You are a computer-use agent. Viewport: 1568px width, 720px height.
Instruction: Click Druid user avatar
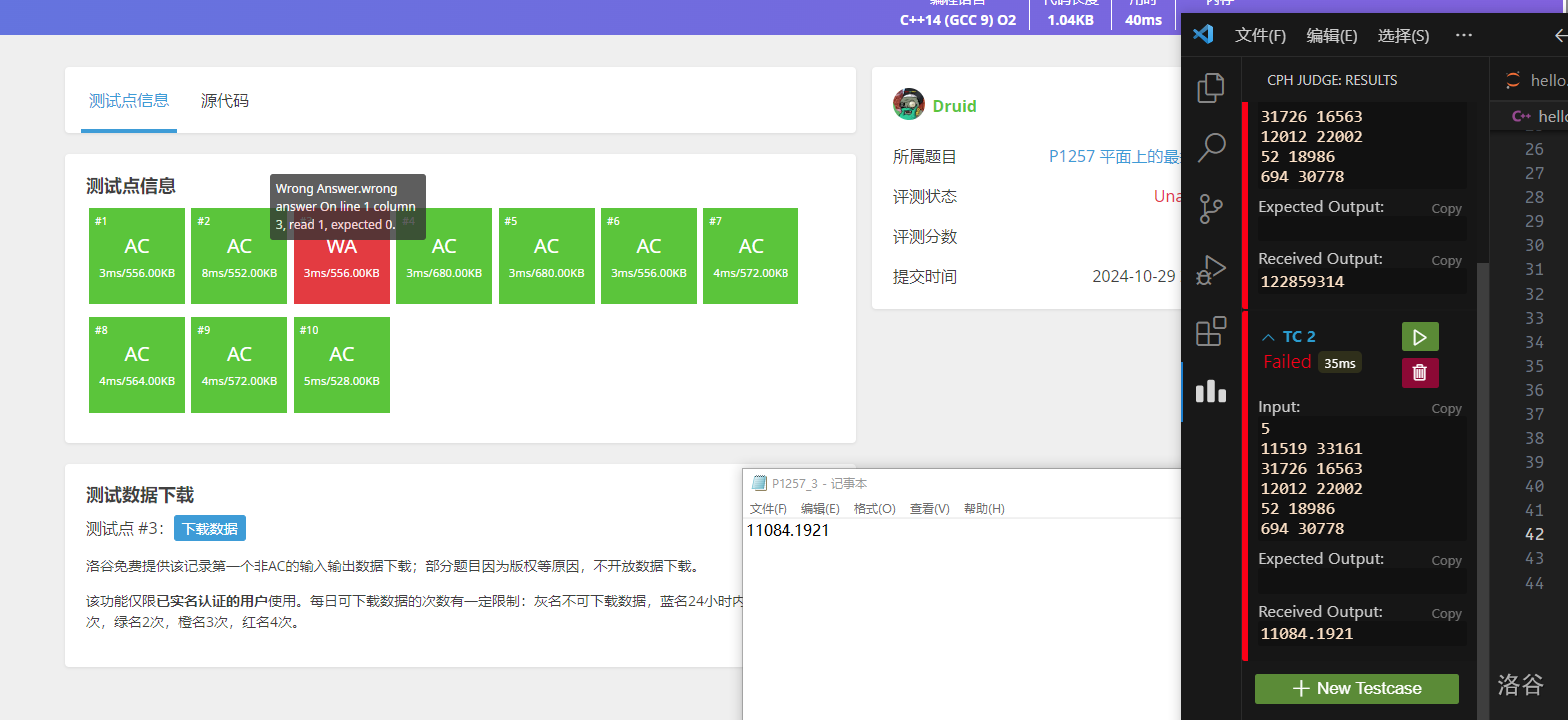[x=908, y=105]
